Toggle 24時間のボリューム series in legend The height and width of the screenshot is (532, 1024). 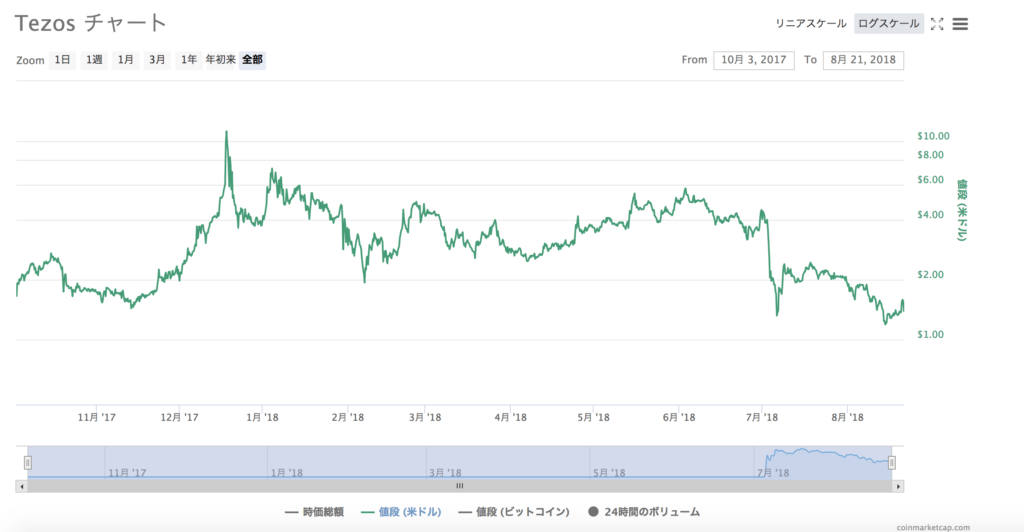[644, 512]
